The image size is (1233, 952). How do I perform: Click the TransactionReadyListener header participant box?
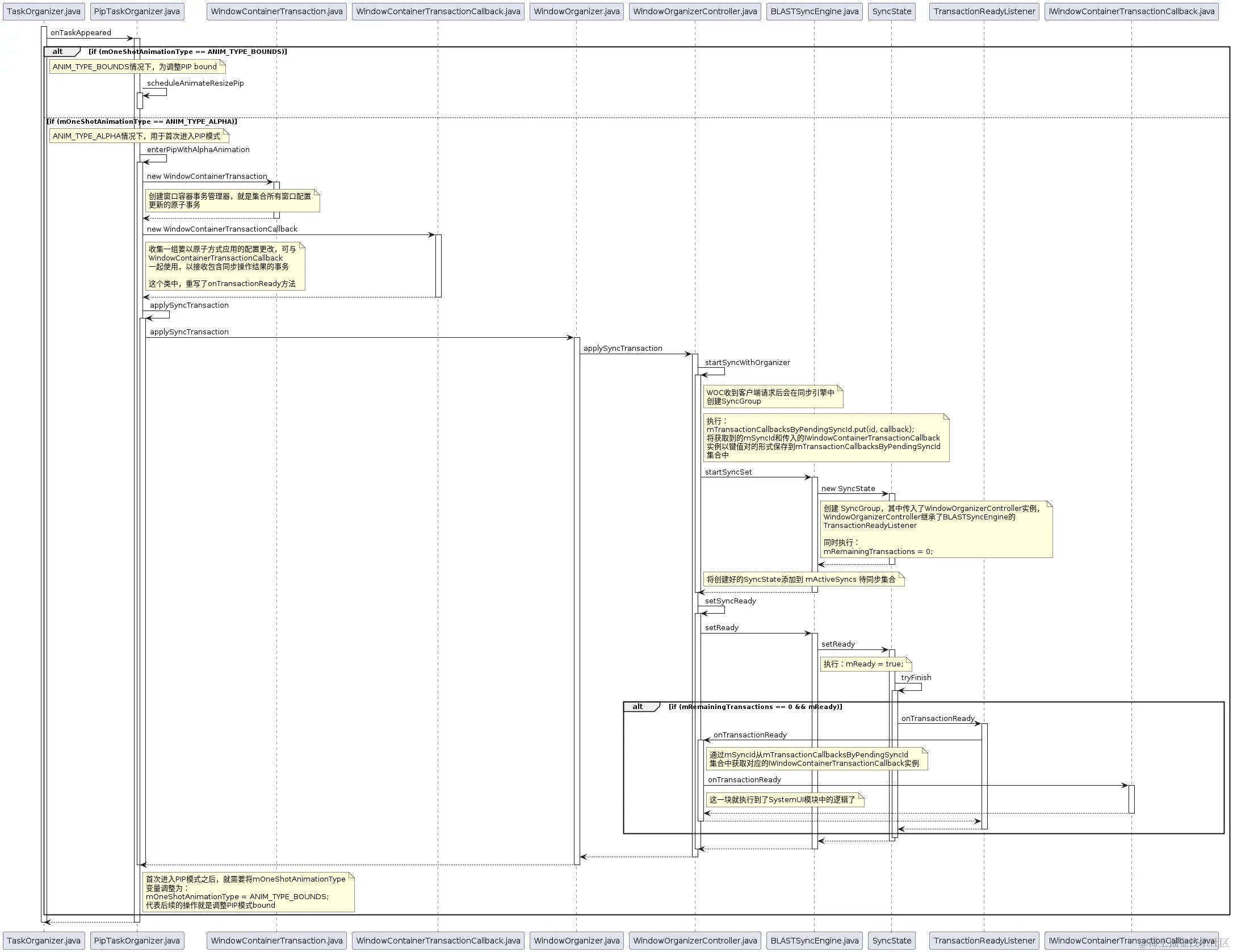[984, 11]
